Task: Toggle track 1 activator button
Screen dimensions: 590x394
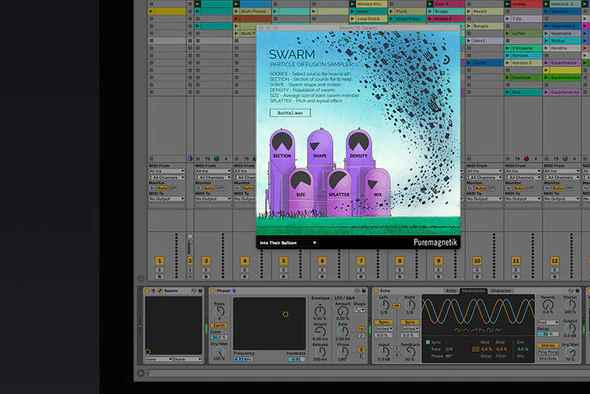Action: 160,260
